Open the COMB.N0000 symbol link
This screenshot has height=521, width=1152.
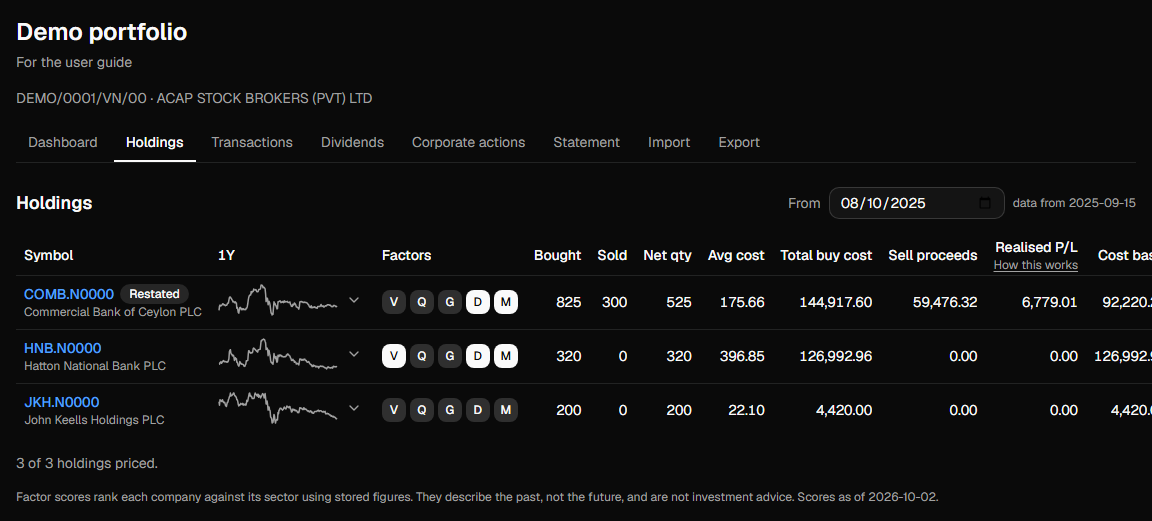tap(69, 294)
